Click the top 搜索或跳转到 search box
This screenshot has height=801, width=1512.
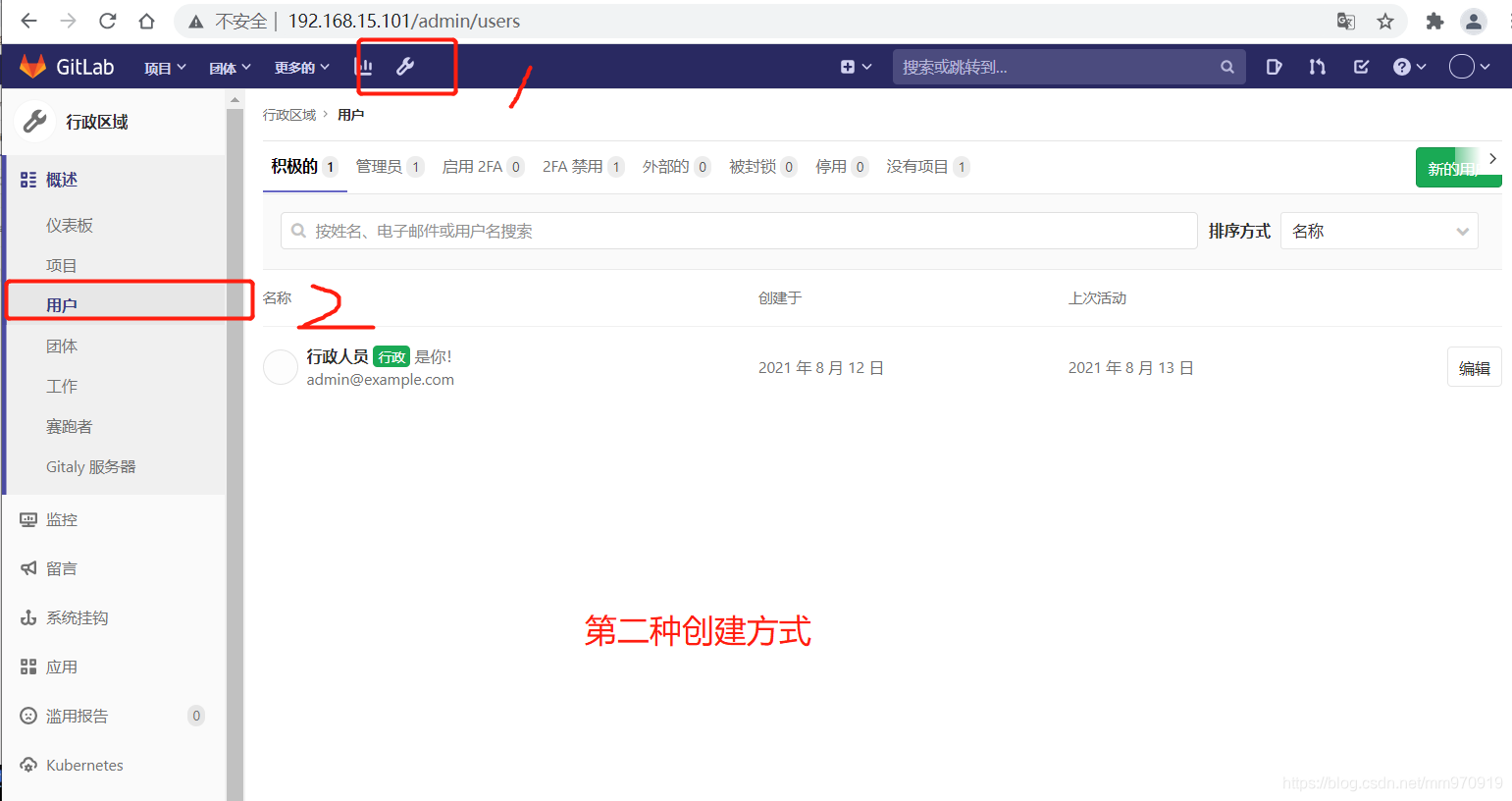pos(1069,67)
